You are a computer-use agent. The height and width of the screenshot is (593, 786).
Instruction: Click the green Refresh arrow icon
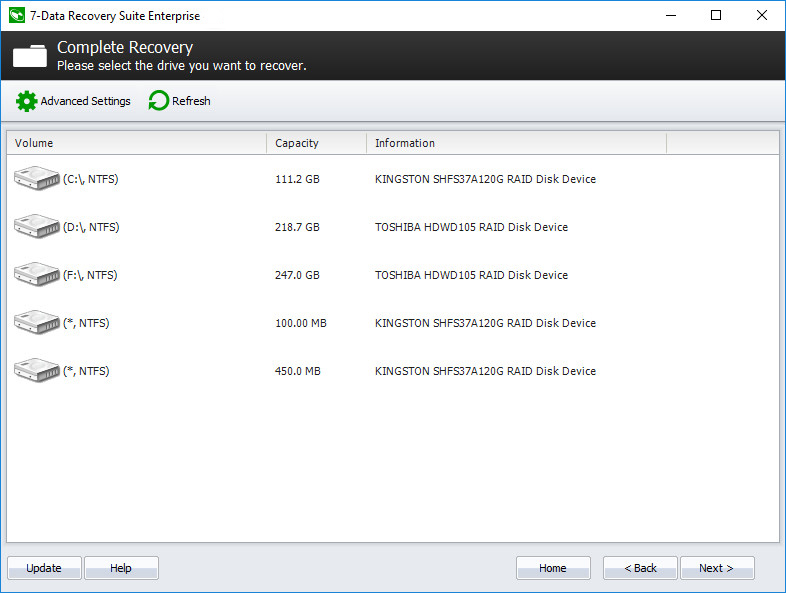pyautogui.click(x=158, y=101)
